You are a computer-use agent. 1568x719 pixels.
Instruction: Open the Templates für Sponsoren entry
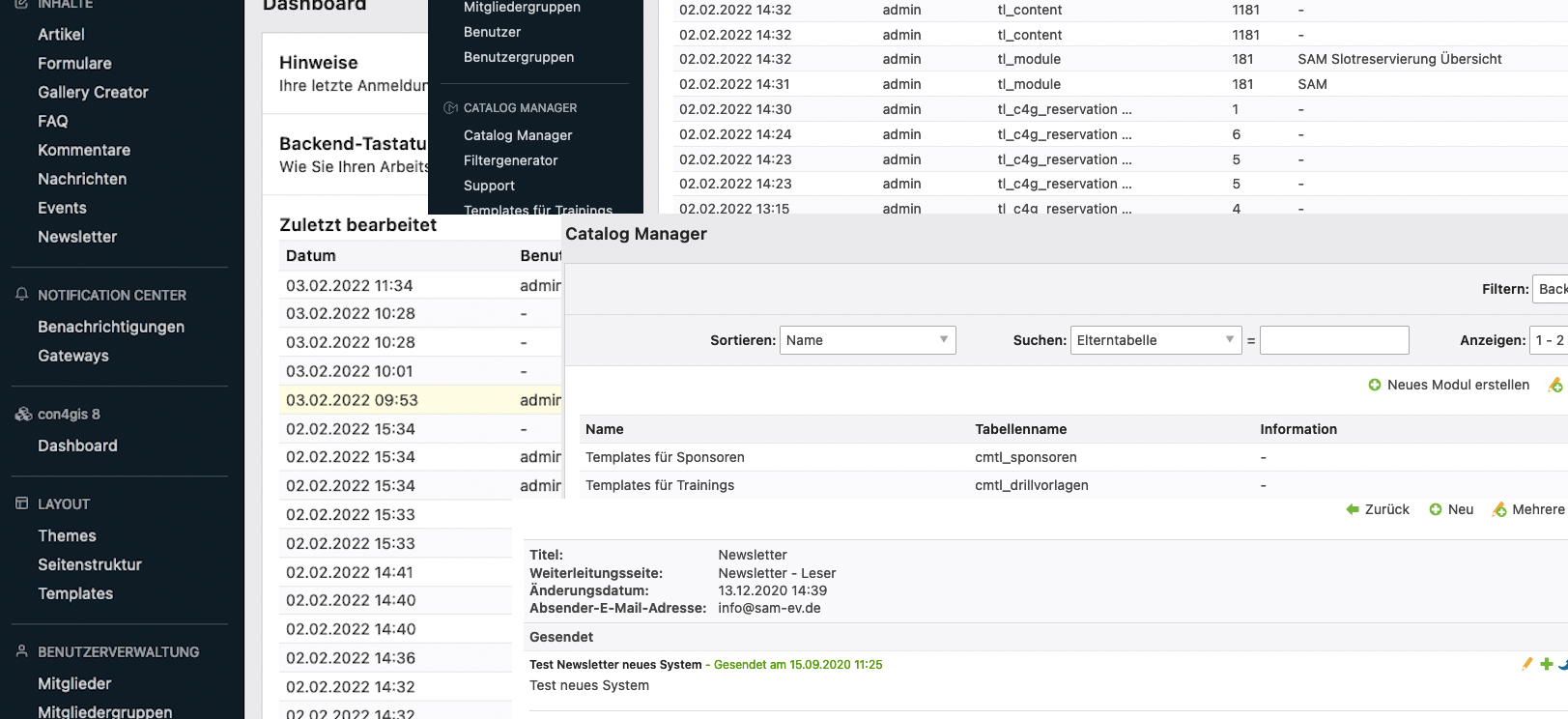click(665, 457)
